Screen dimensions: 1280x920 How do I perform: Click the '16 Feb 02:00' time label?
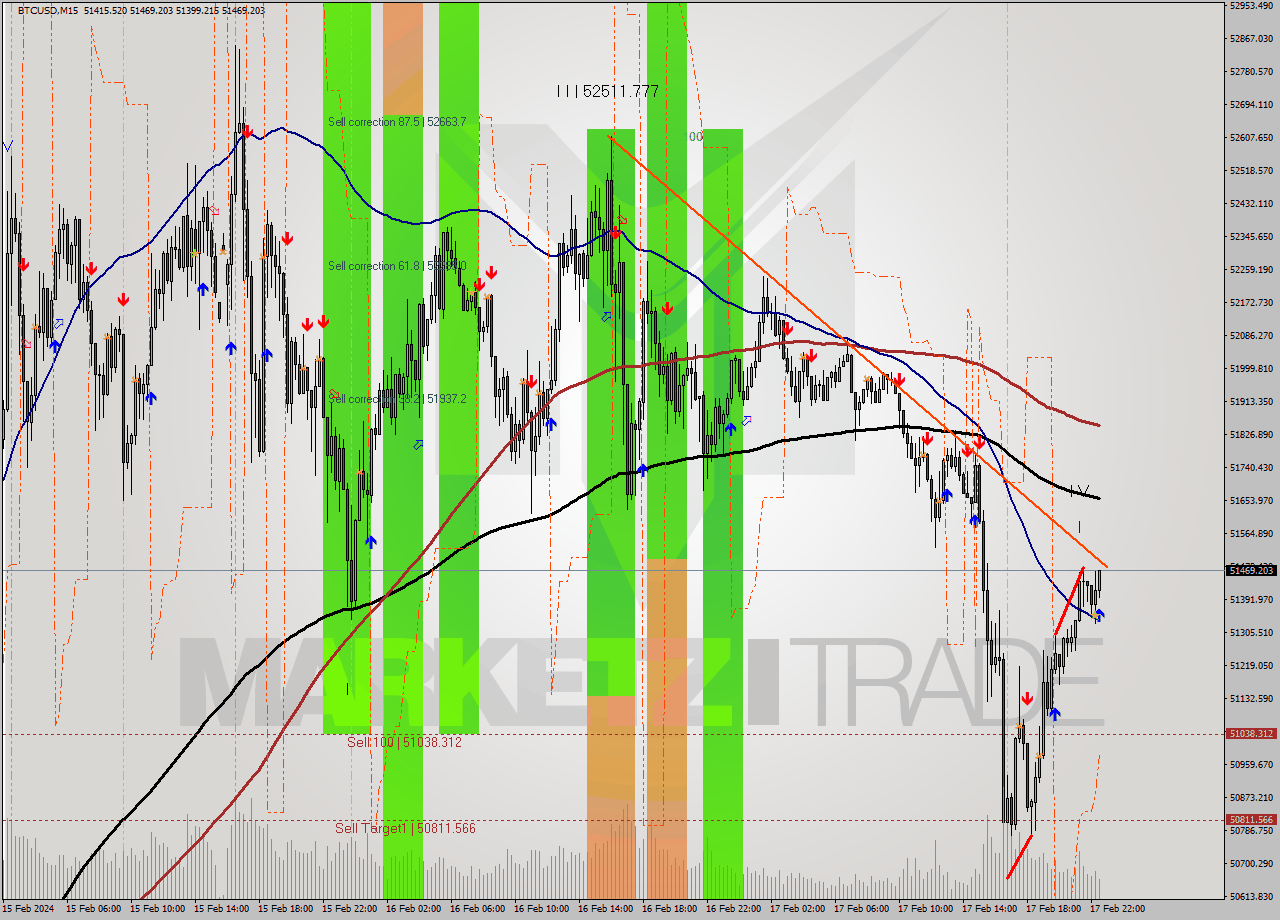coord(413,910)
